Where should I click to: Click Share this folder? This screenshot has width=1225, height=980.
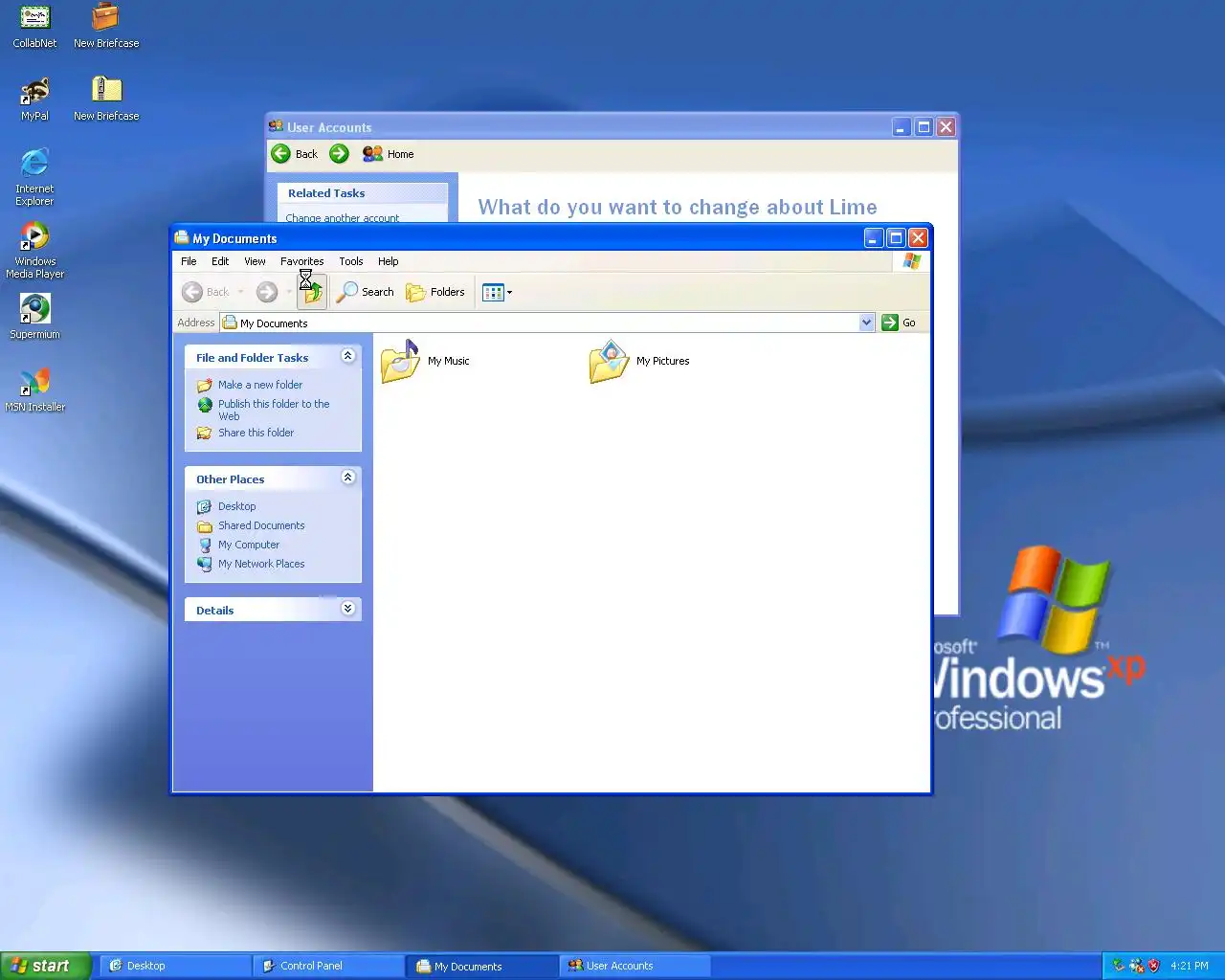[x=256, y=433]
